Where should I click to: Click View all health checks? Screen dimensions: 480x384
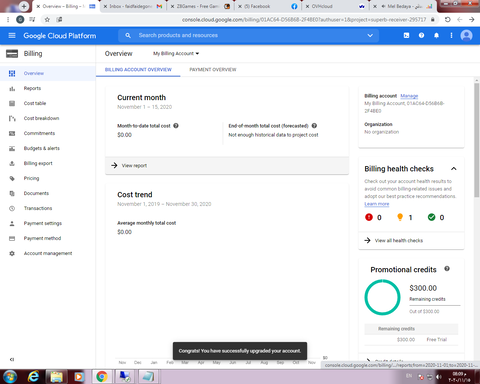click(399, 240)
